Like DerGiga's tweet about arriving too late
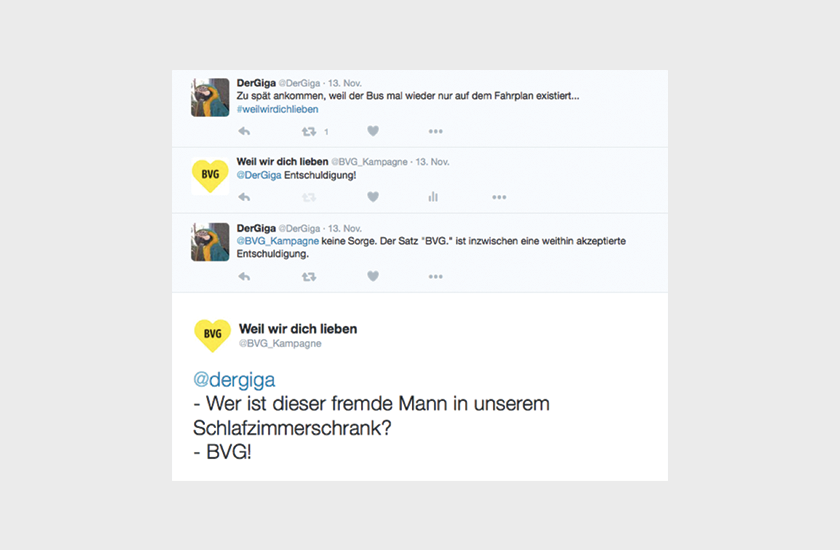Image resolution: width=840 pixels, height=550 pixels. [373, 131]
